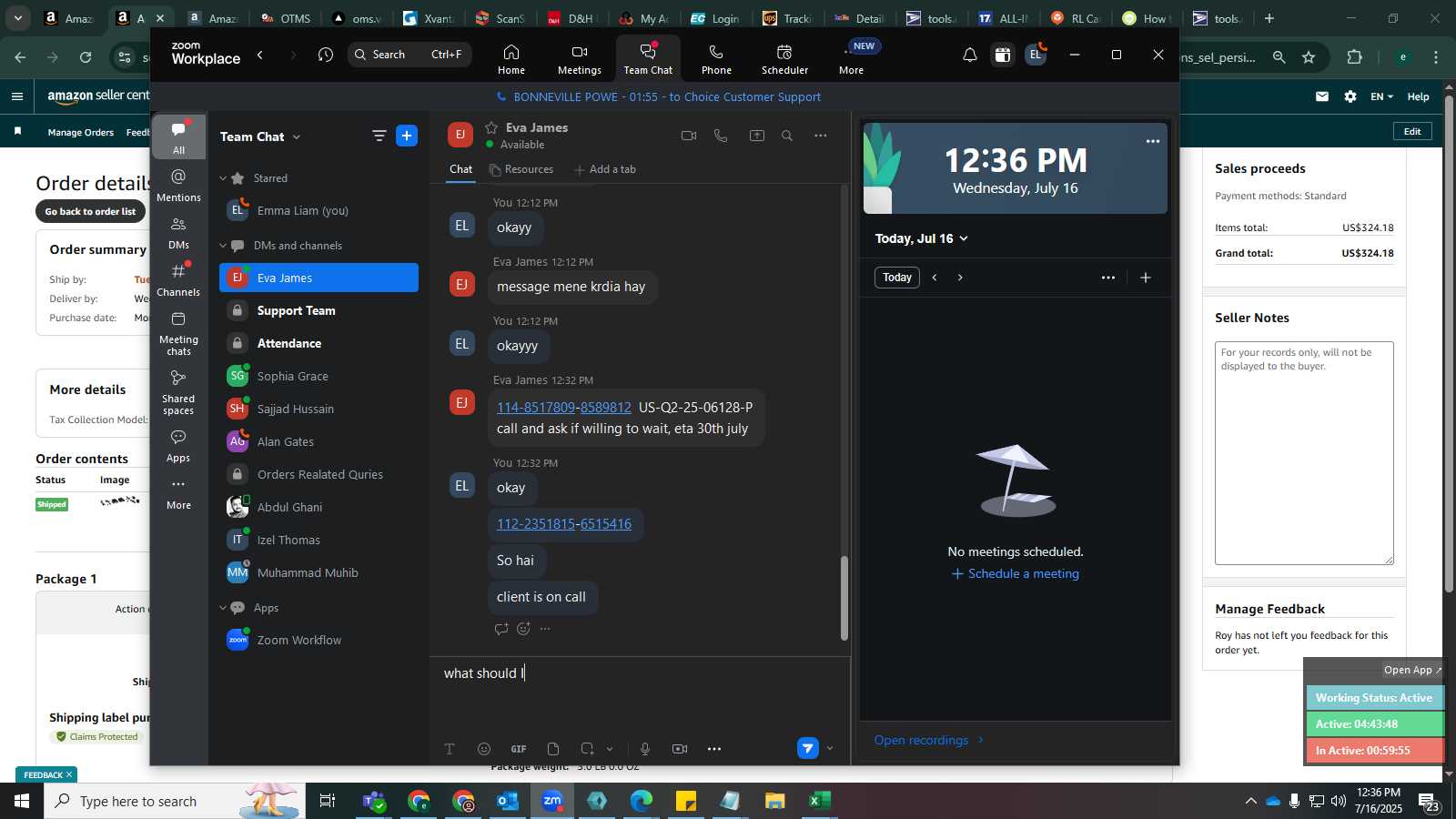Search within the Eva James chat

click(x=787, y=136)
